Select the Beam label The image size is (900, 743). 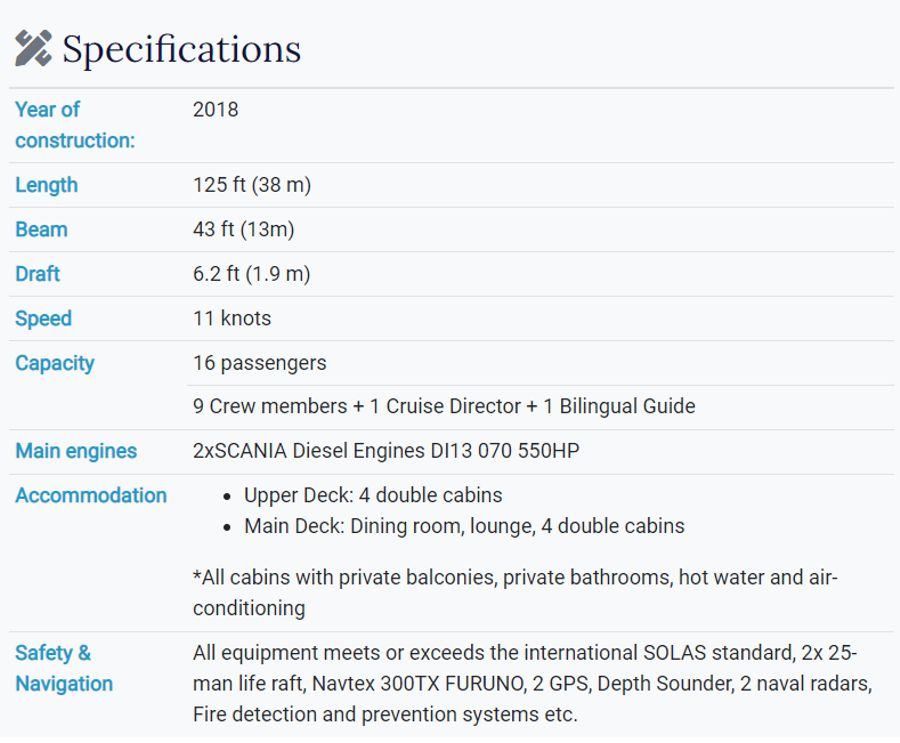coord(41,230)
